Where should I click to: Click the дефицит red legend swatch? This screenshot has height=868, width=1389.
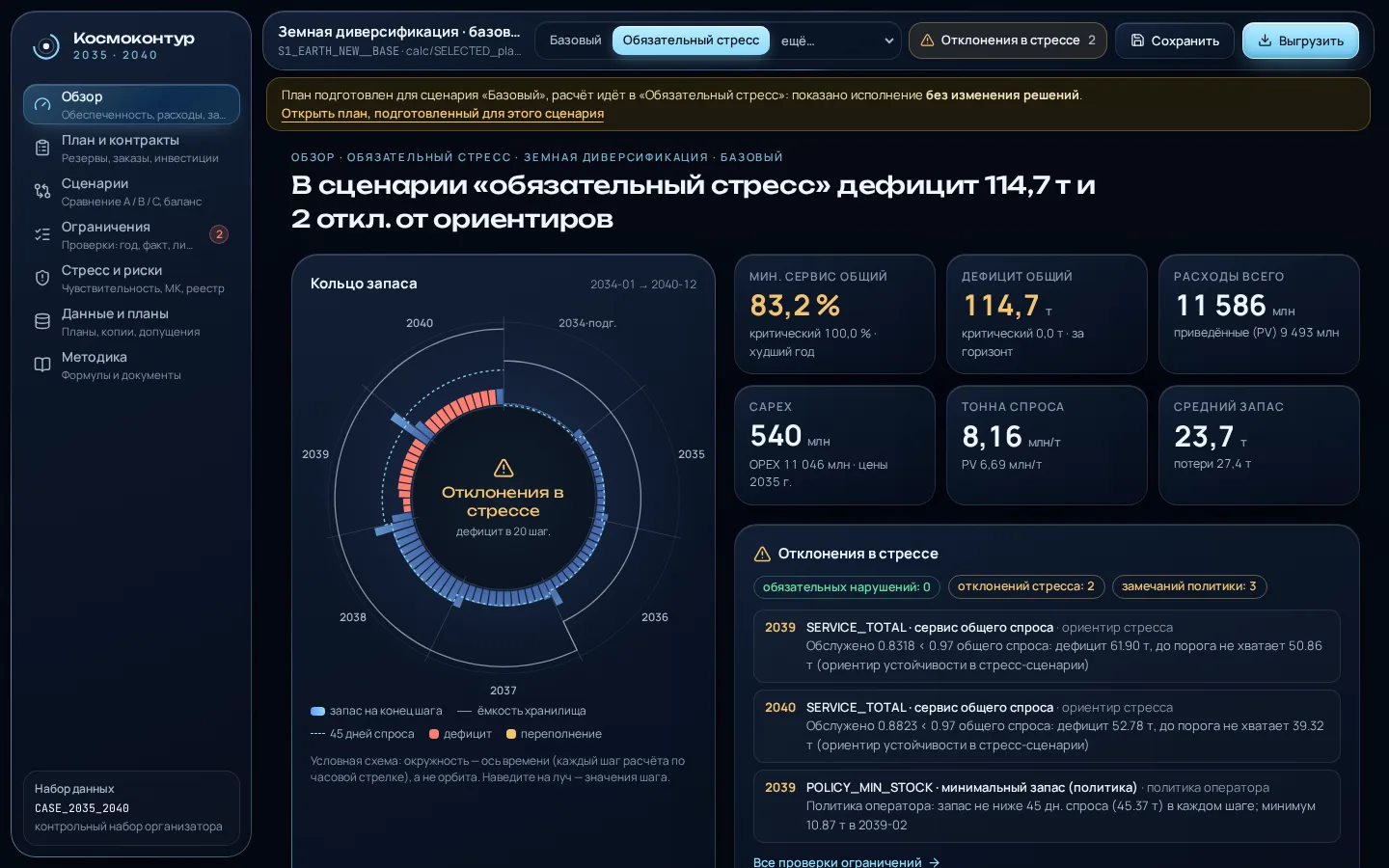[x=434, y=734]
